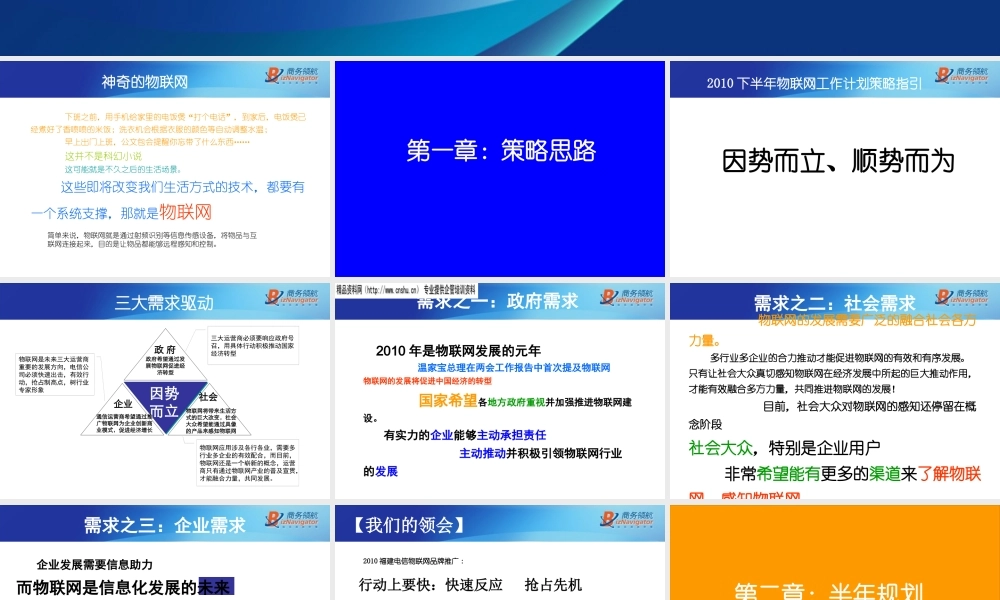Click the text box starting 物联网应用涉及各行各业
Screen dimensions: 1000x600
(247, 463)
